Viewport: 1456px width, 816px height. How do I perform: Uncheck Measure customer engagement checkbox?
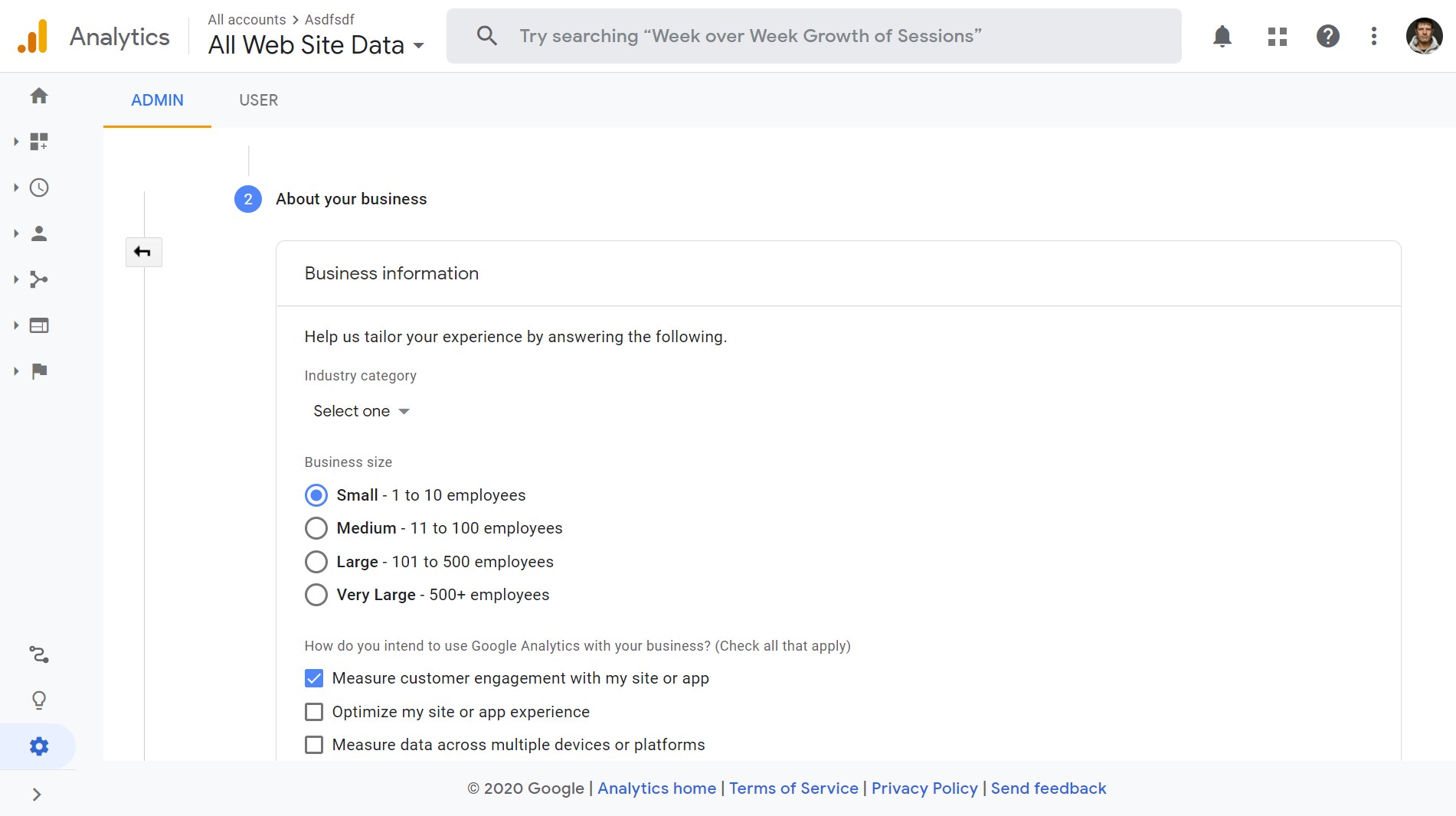(314, 678)
